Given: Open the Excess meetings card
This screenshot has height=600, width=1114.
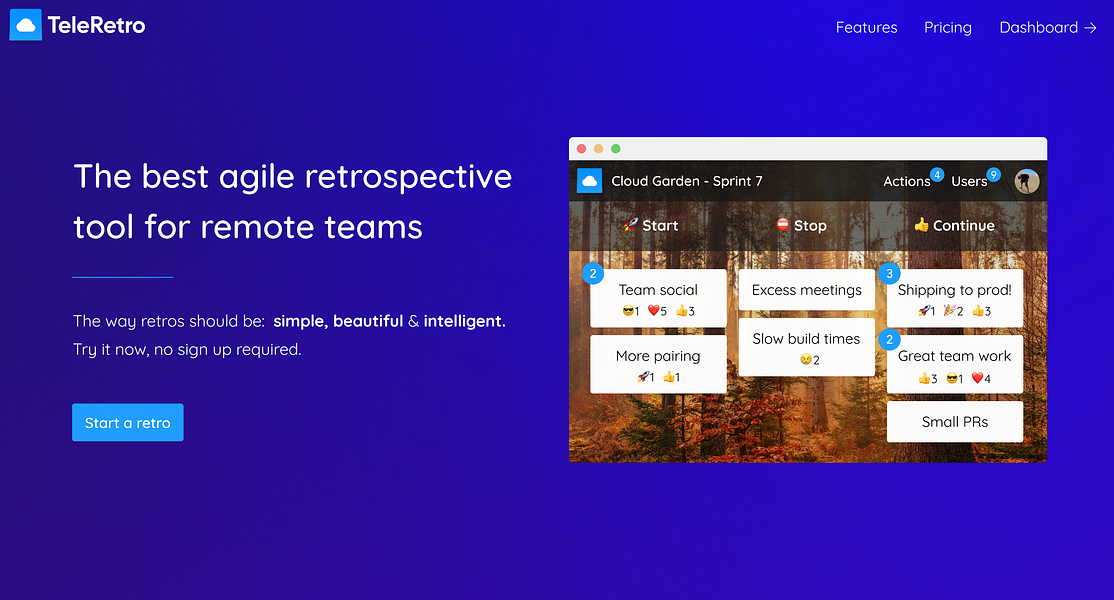Looking at the screenshot, I should tap(806, 290).
